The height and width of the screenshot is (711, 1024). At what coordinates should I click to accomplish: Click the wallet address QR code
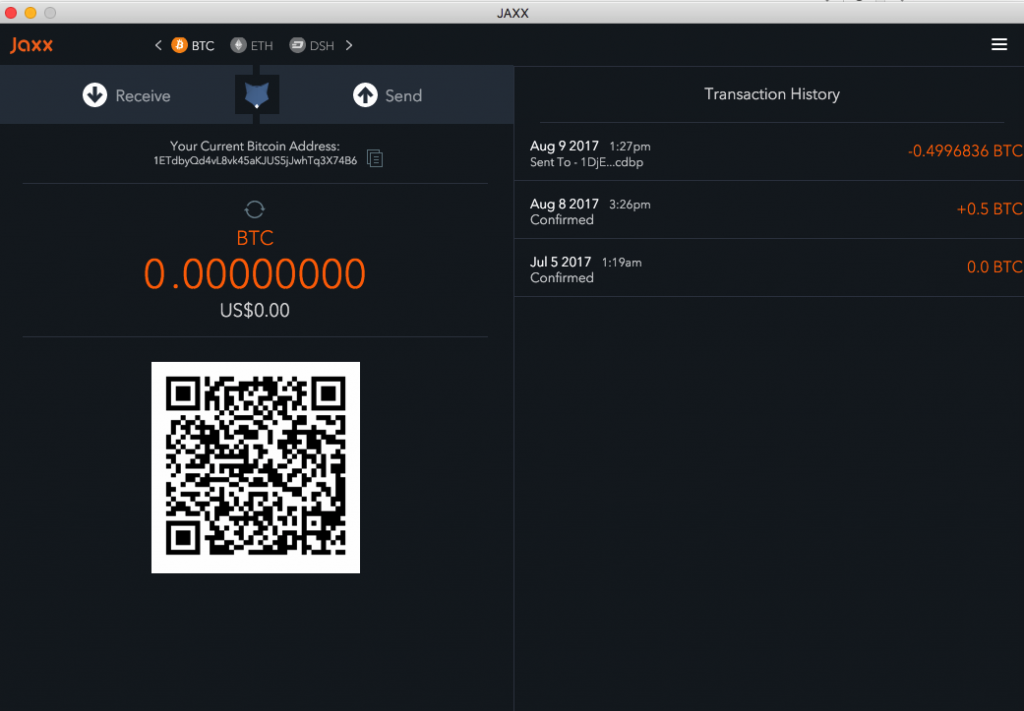[x=255, y=467]
